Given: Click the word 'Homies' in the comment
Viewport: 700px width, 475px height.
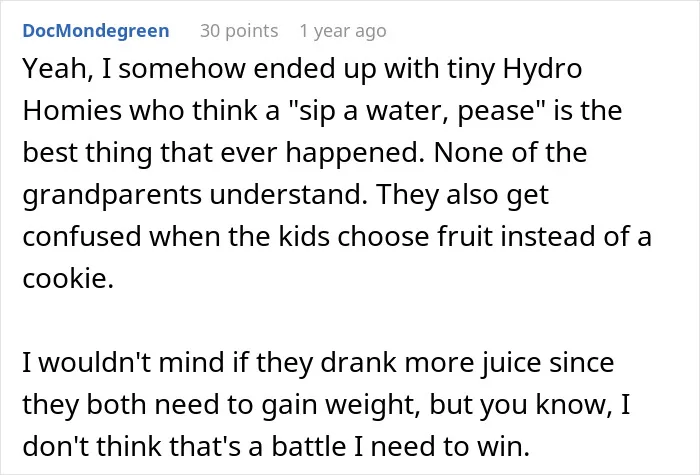Looking at the screenshot, I should [72, 110].
